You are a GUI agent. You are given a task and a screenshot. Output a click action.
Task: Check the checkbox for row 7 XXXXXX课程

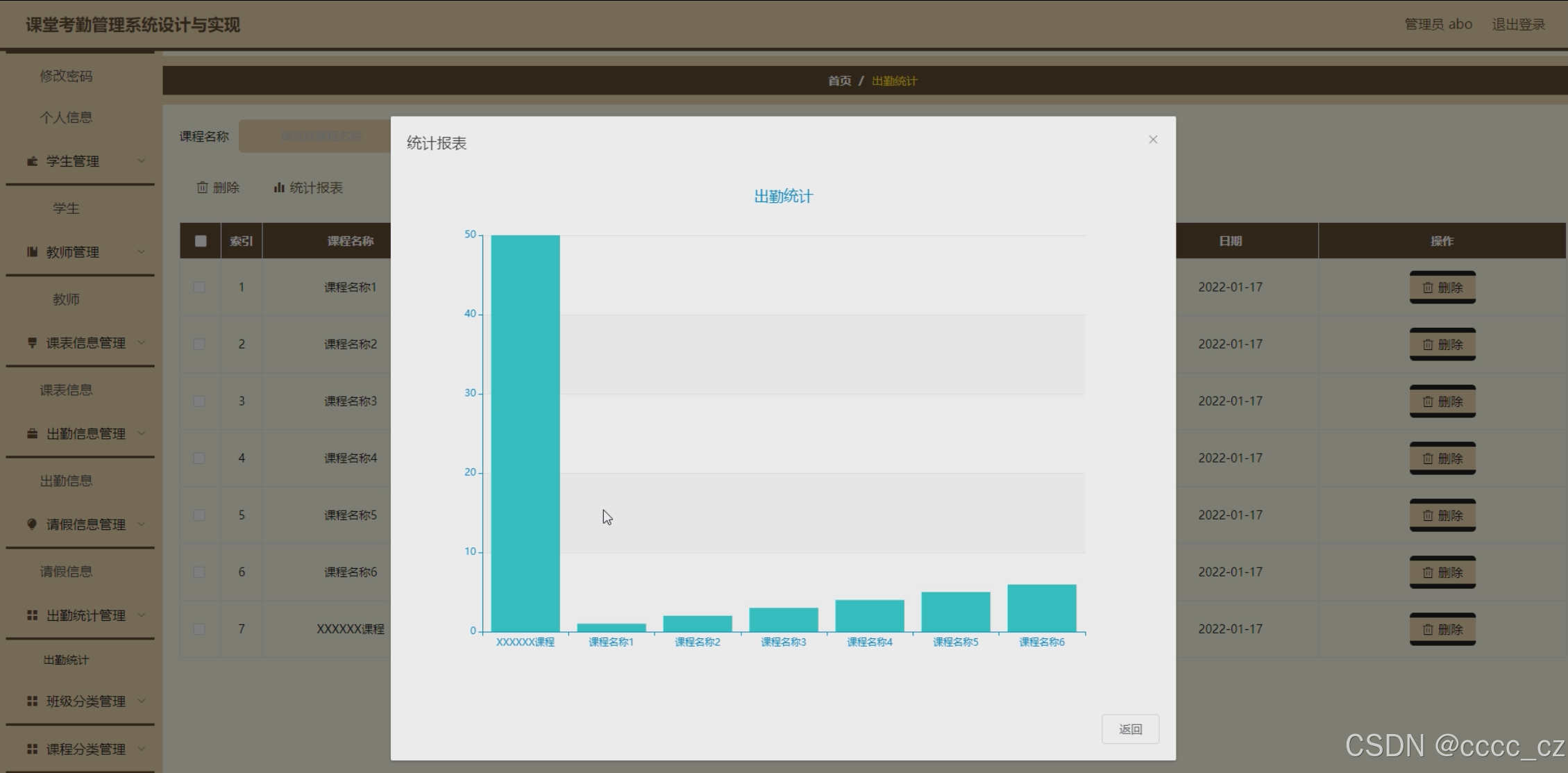(199, 629)
